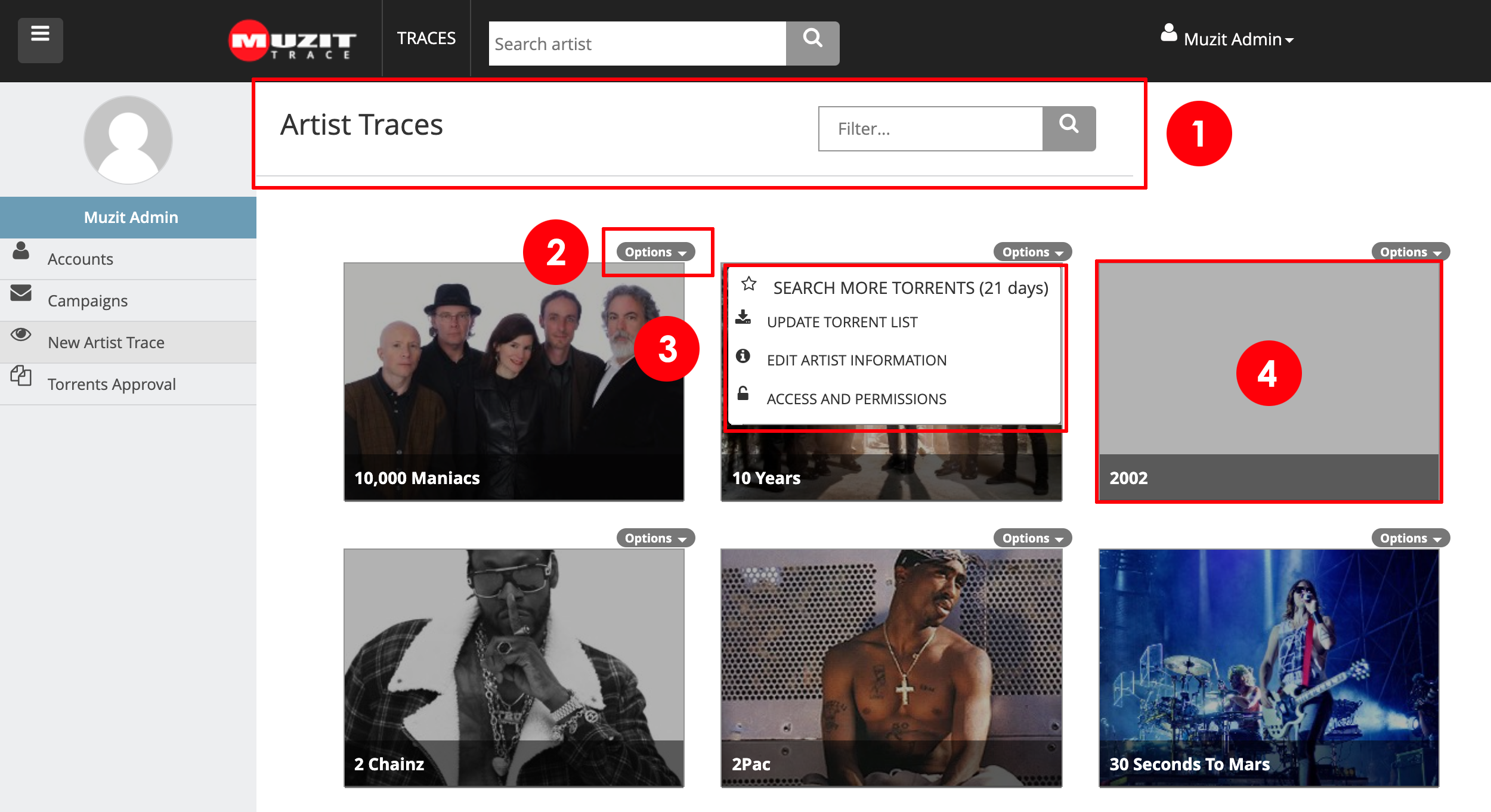Open Options dropdown for 2002
The width and height of the screenshot is (1491, 812).
(1410, 252)
